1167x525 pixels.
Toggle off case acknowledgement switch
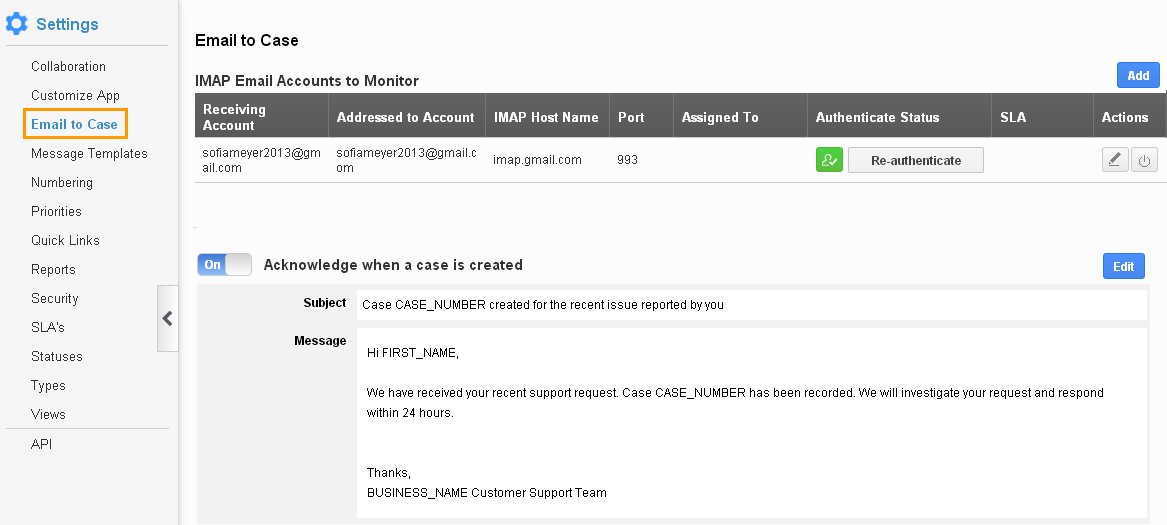click(224, 264)
